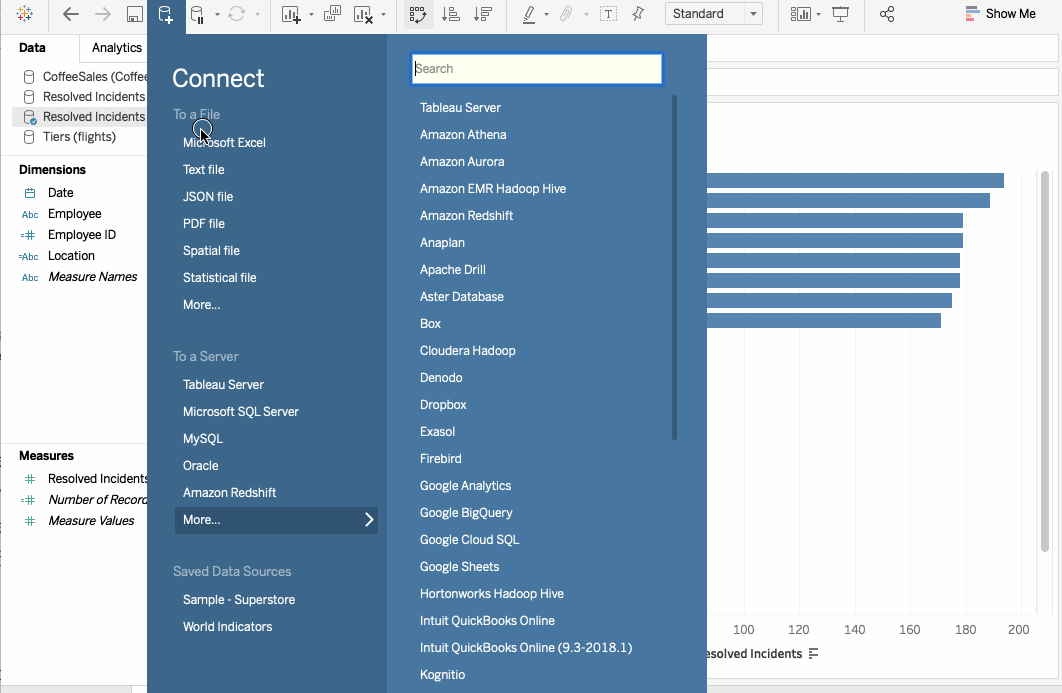Connect to a JSON file
1062x693 pixels.
(208, 197)
